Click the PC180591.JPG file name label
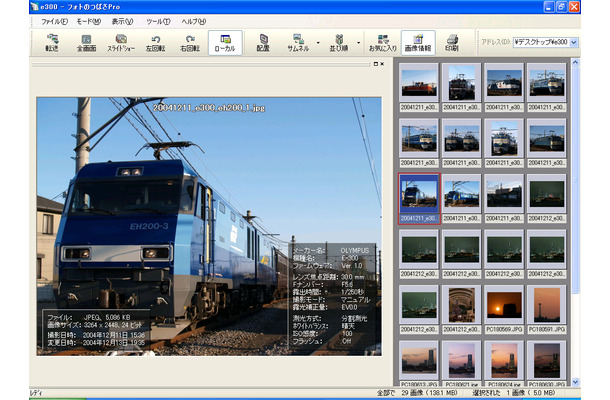Screen dimensions: 610x400 pyautogui.click(x=547, y=329)
